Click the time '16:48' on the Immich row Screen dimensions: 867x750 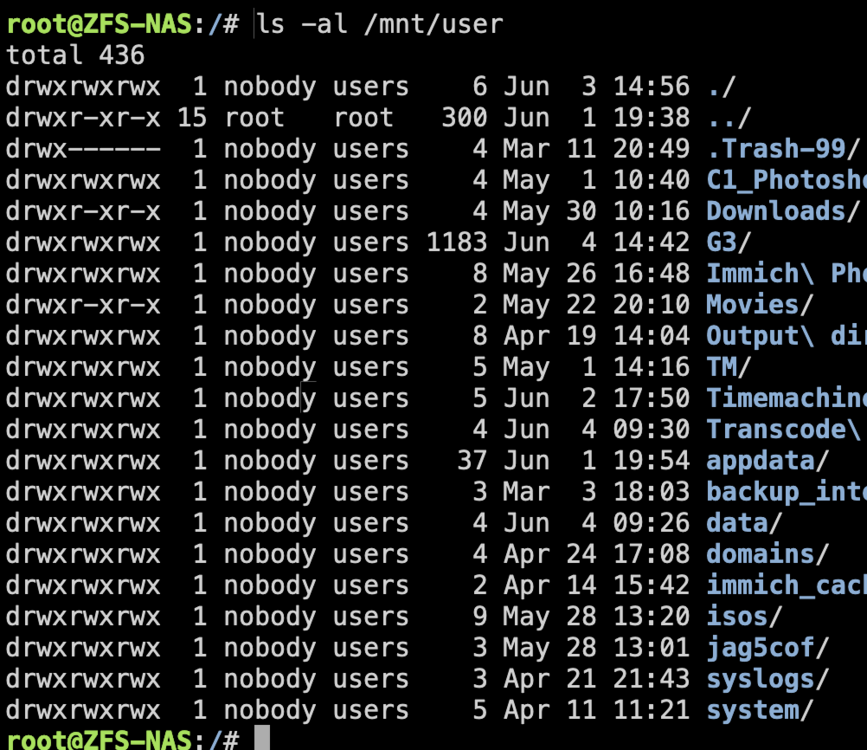point(652,274)
